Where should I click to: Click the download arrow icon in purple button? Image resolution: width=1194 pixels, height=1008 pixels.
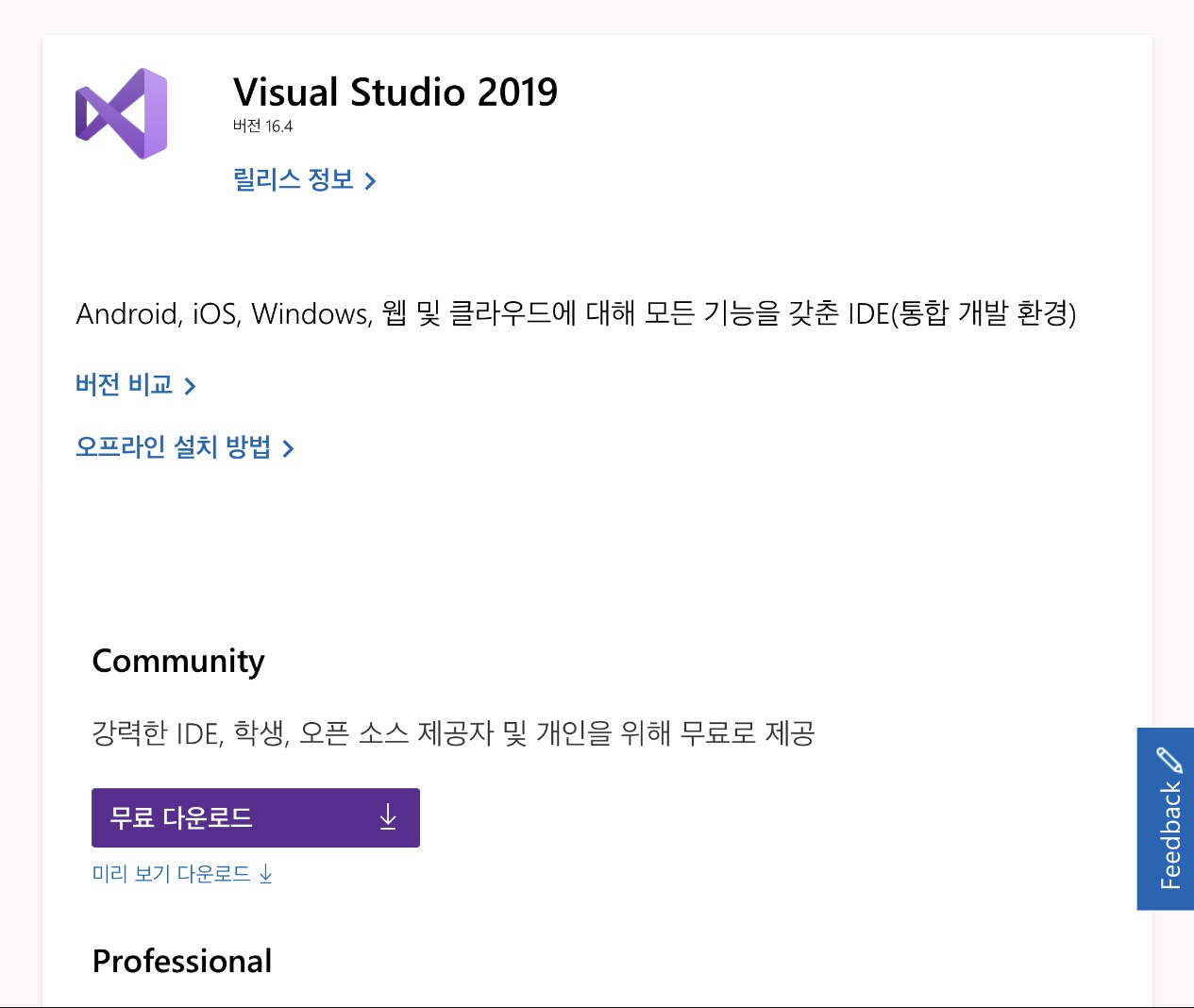[388, 817]
